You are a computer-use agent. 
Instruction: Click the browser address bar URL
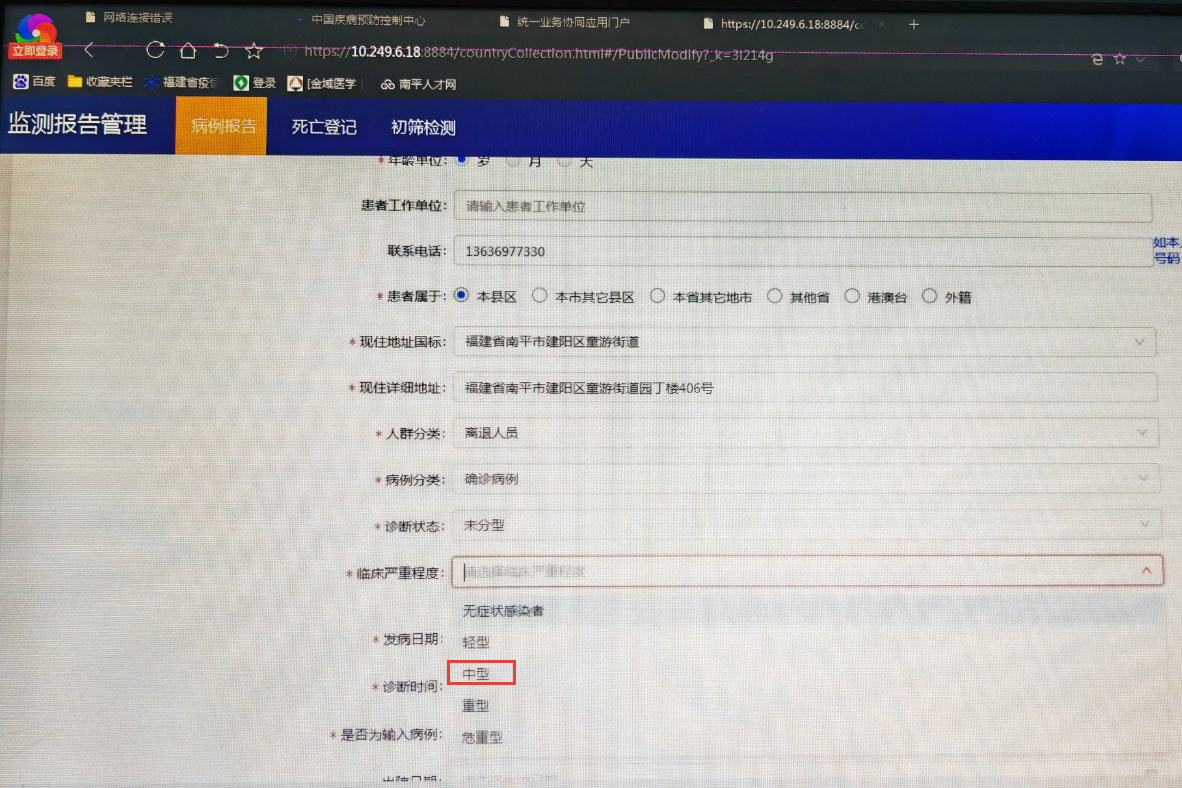click(538, 53)
